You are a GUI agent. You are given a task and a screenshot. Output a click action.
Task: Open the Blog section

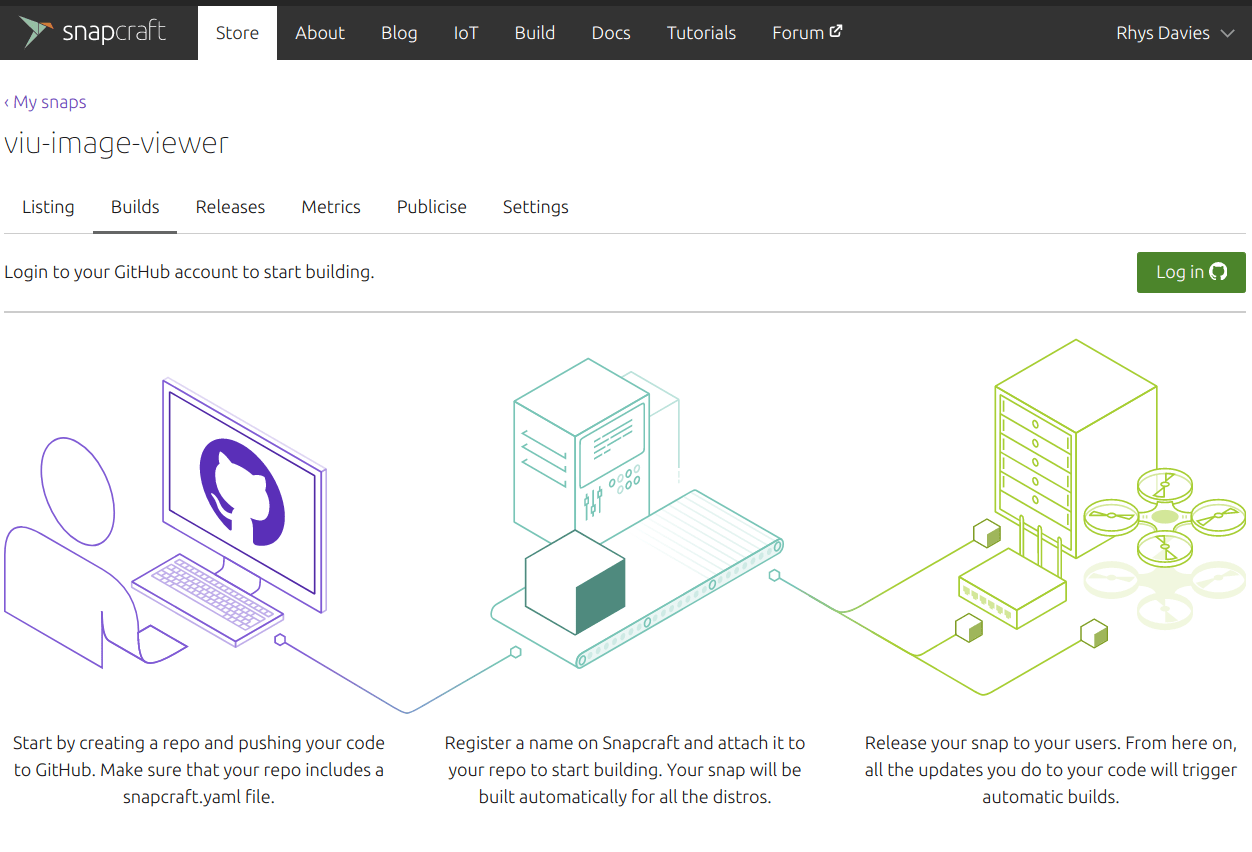pyautogui.click(x=399, y=33)
